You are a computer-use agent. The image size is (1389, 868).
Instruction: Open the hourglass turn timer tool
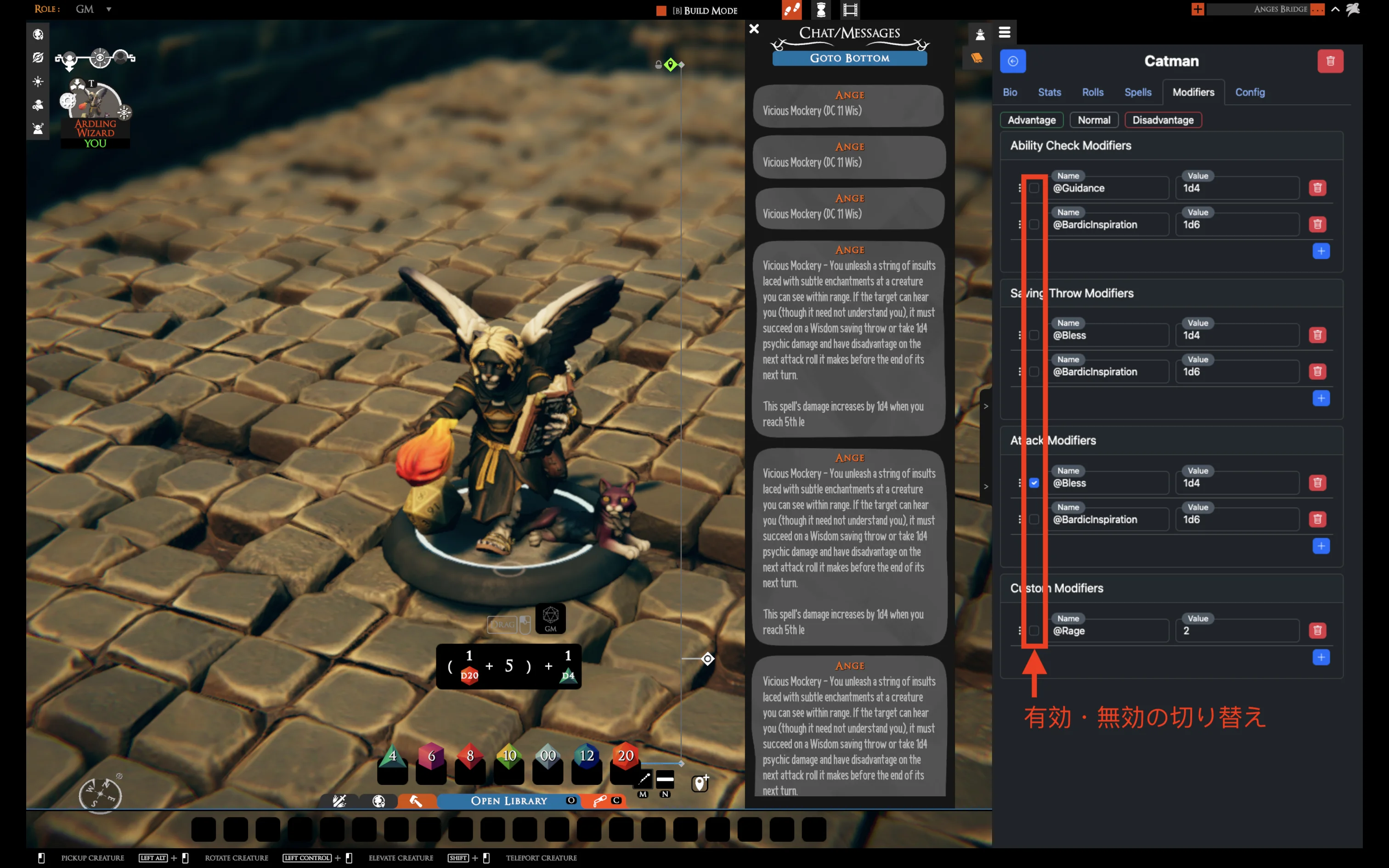pyautogui.click(x=821, y=10)
